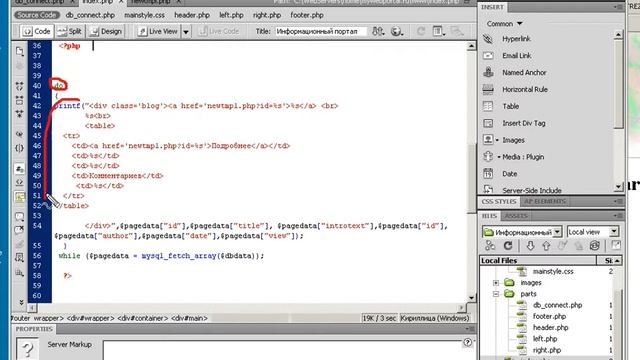Image resolution: width=640 pixels, height=360 pixels.
Task: Open Images insert menu
Action: (513, 140)
